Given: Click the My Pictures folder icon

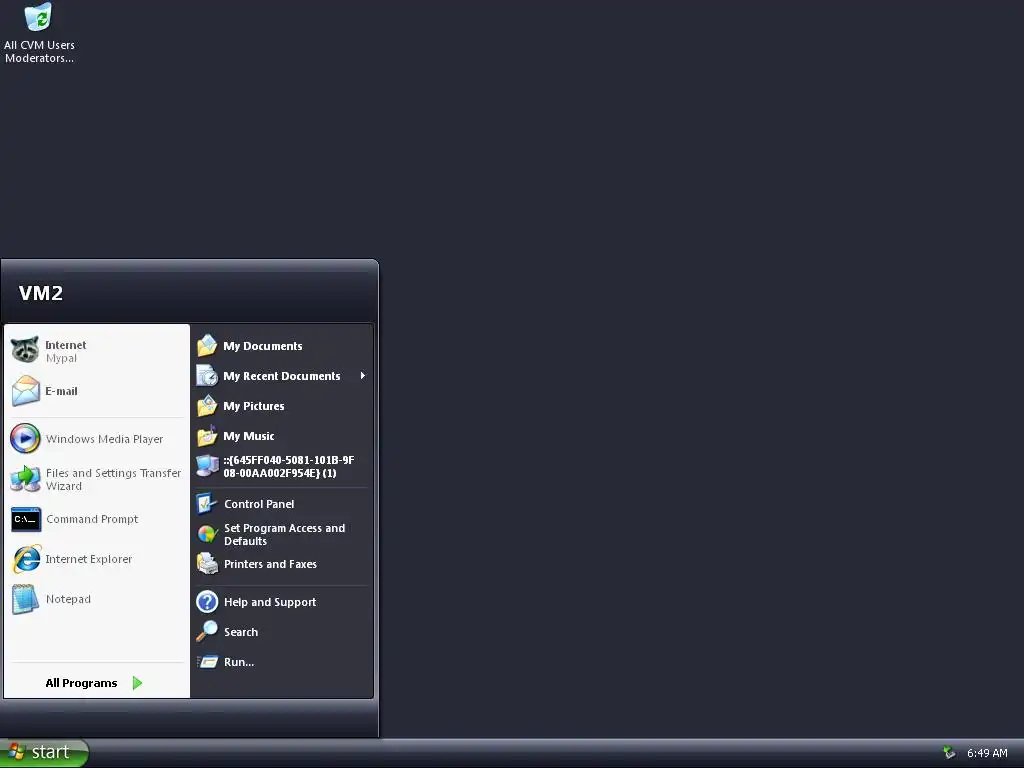Looking at the screenshot, I should click(207, 406).
